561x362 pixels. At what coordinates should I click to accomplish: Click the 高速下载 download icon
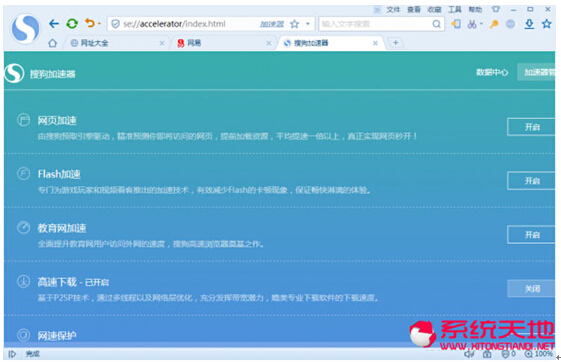tap(24, 282)
